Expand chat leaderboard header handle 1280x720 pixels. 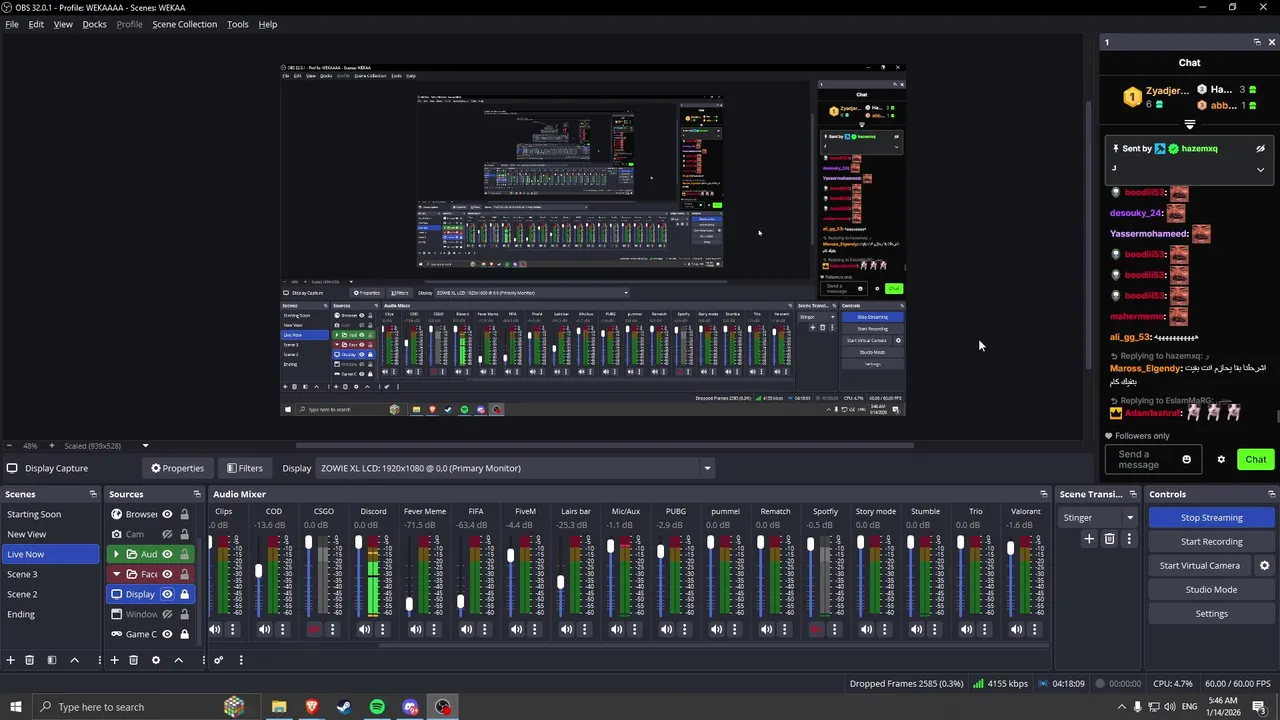click(x=1189, y=125)
